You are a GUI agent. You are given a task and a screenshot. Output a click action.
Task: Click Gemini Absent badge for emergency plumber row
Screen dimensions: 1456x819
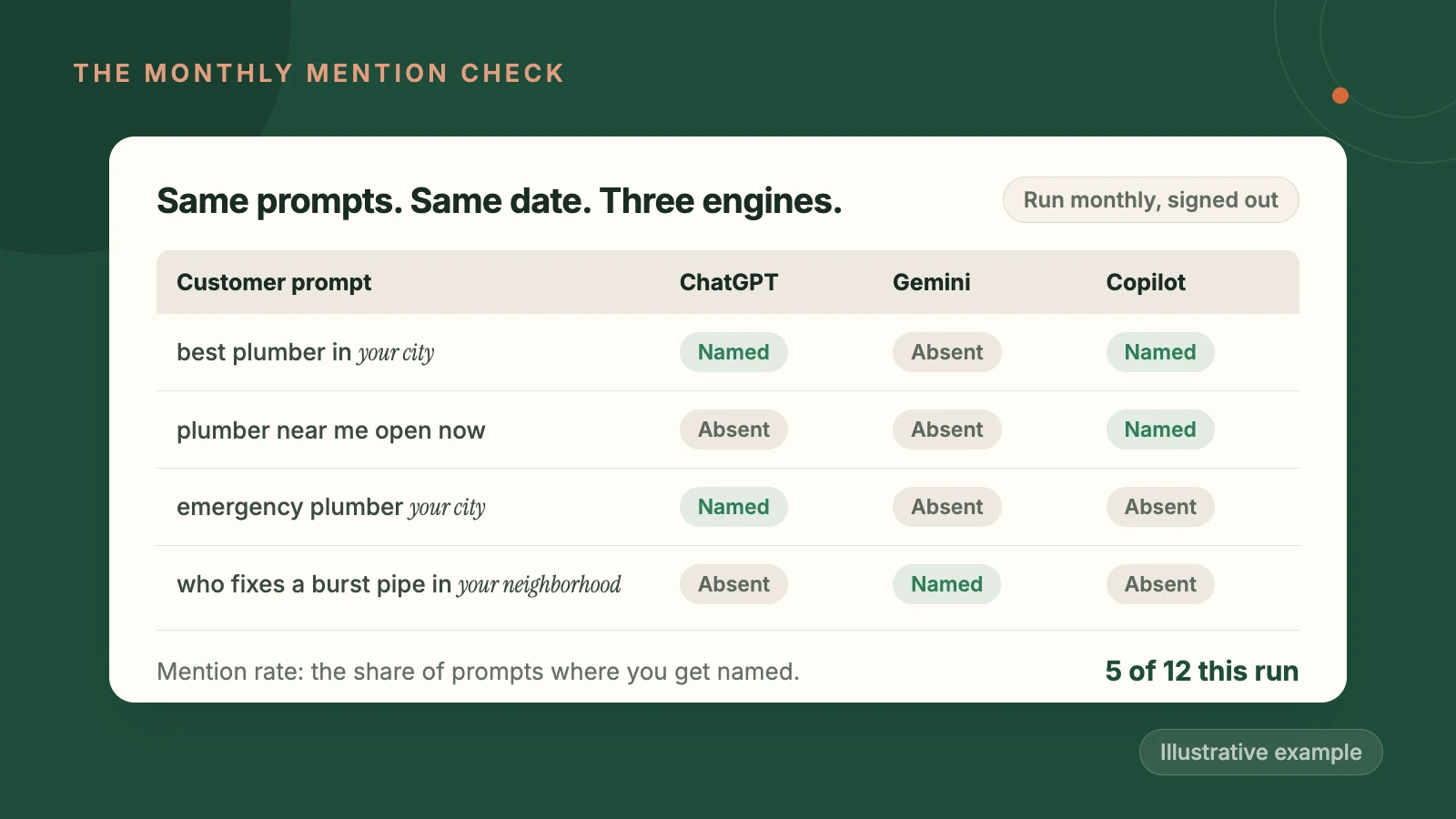tap(947, 507)
